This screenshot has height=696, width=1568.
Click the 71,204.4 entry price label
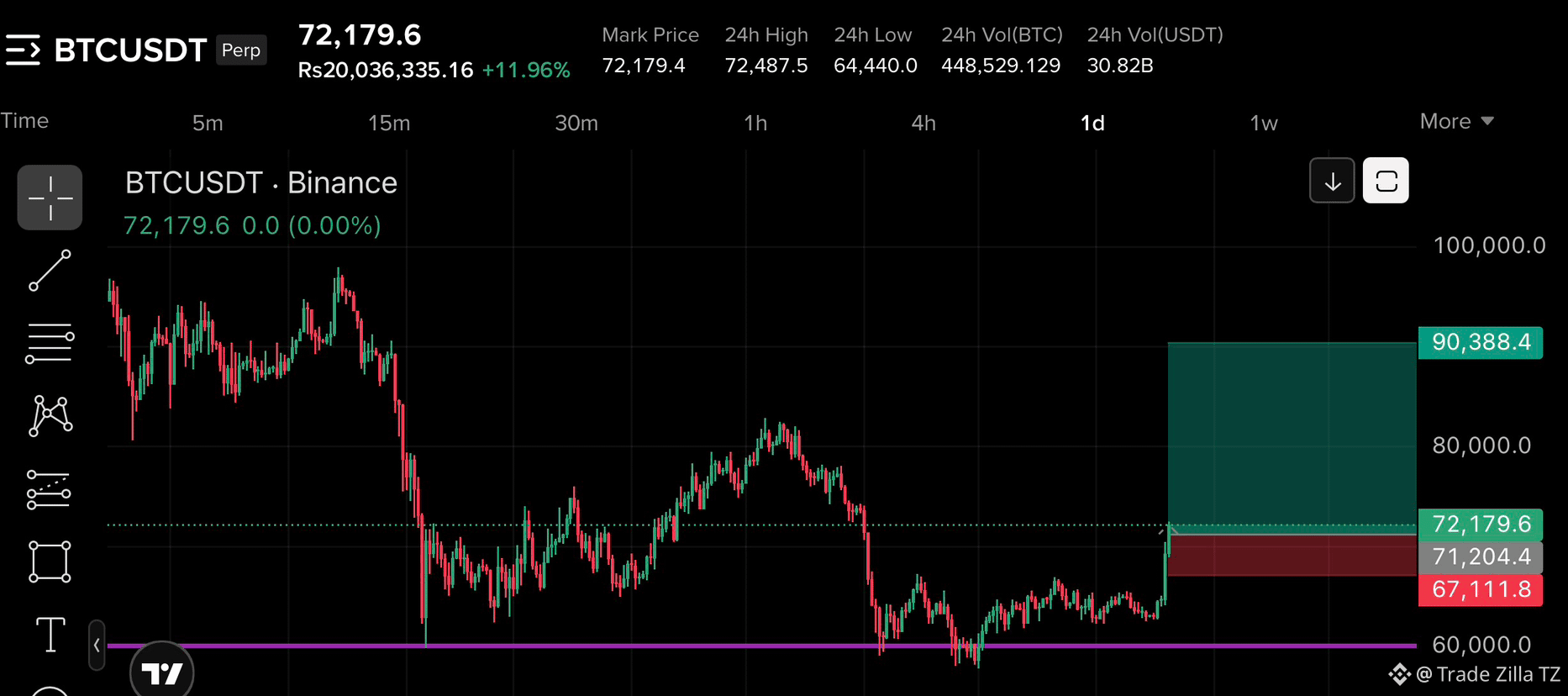1481,556
